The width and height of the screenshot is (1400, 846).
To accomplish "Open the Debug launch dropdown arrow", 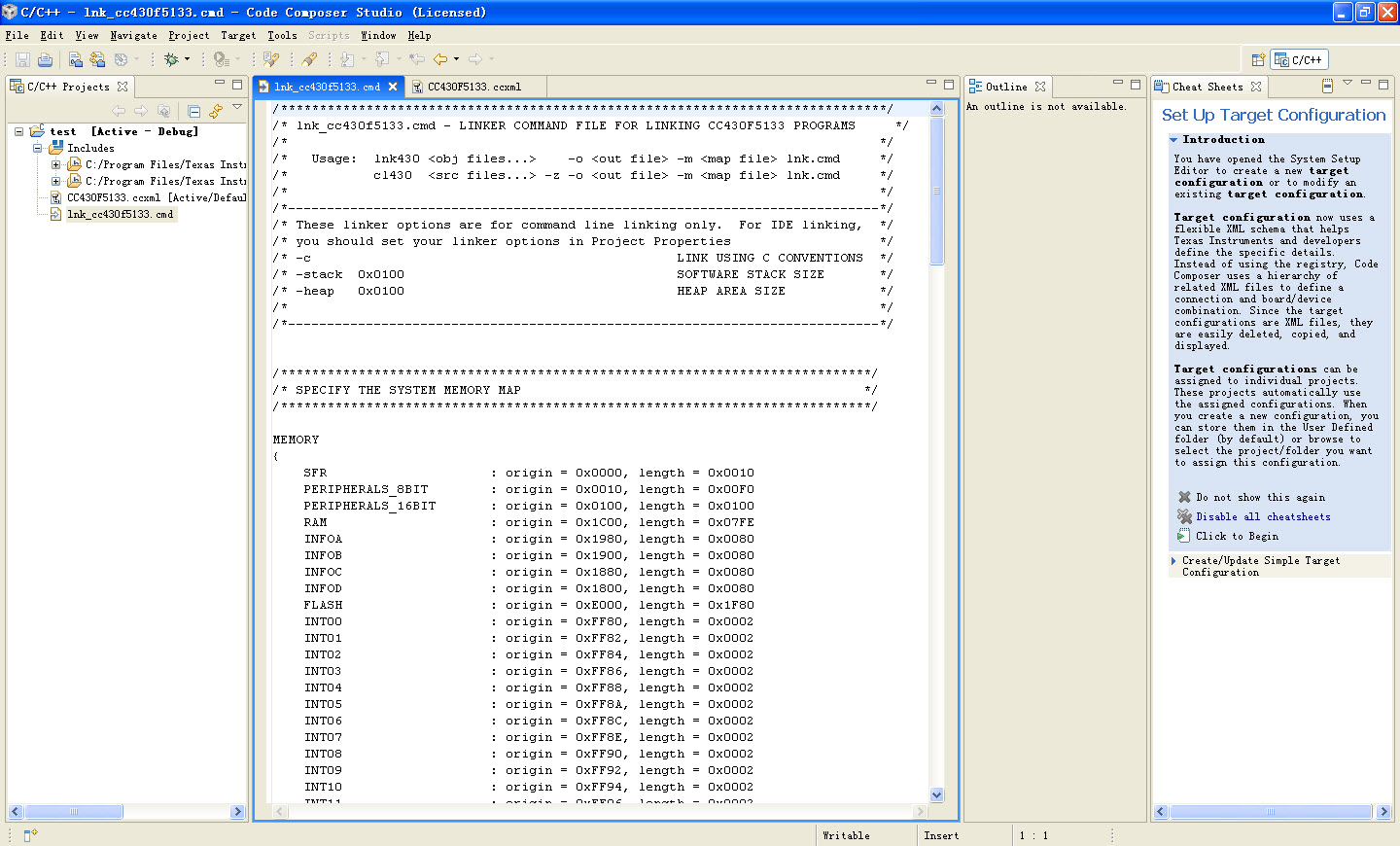I will [188, 59].
